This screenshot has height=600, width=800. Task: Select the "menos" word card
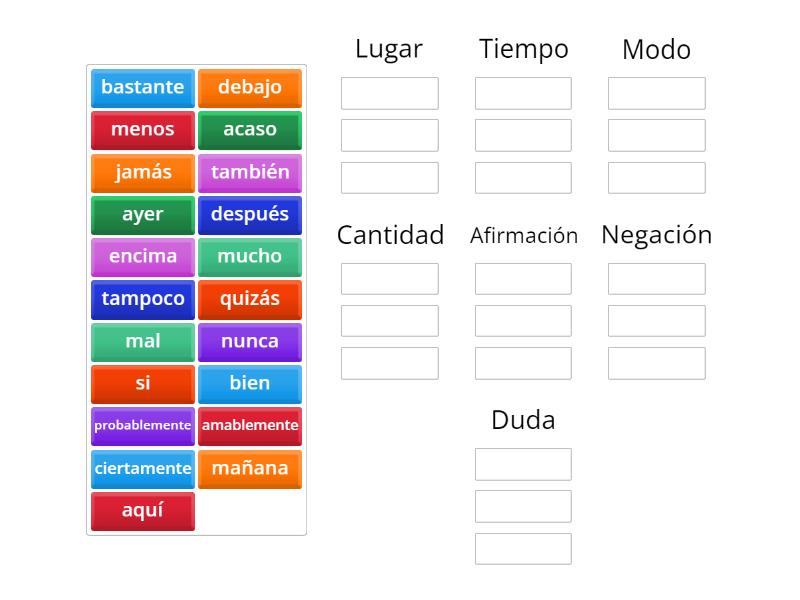[x=142, y=130]
